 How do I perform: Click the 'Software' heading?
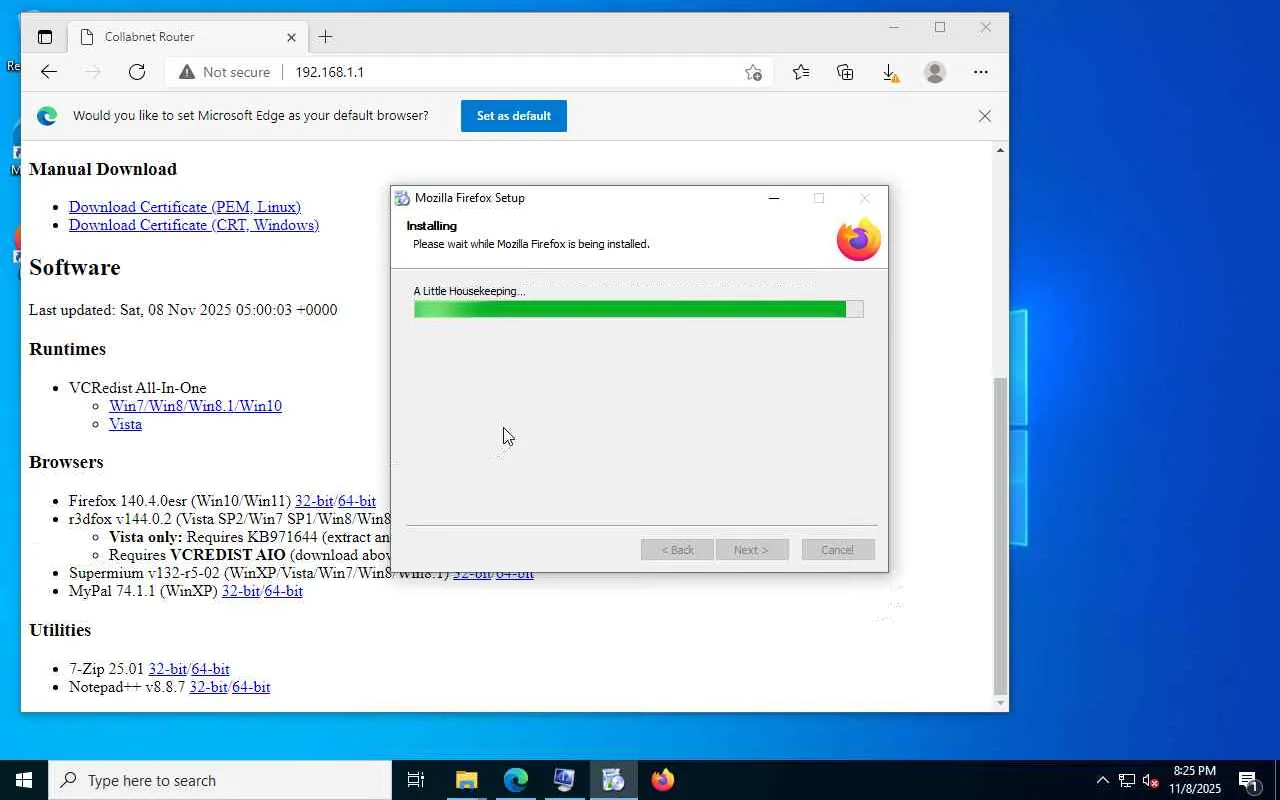pyautogui.click(x=75, y=267)
